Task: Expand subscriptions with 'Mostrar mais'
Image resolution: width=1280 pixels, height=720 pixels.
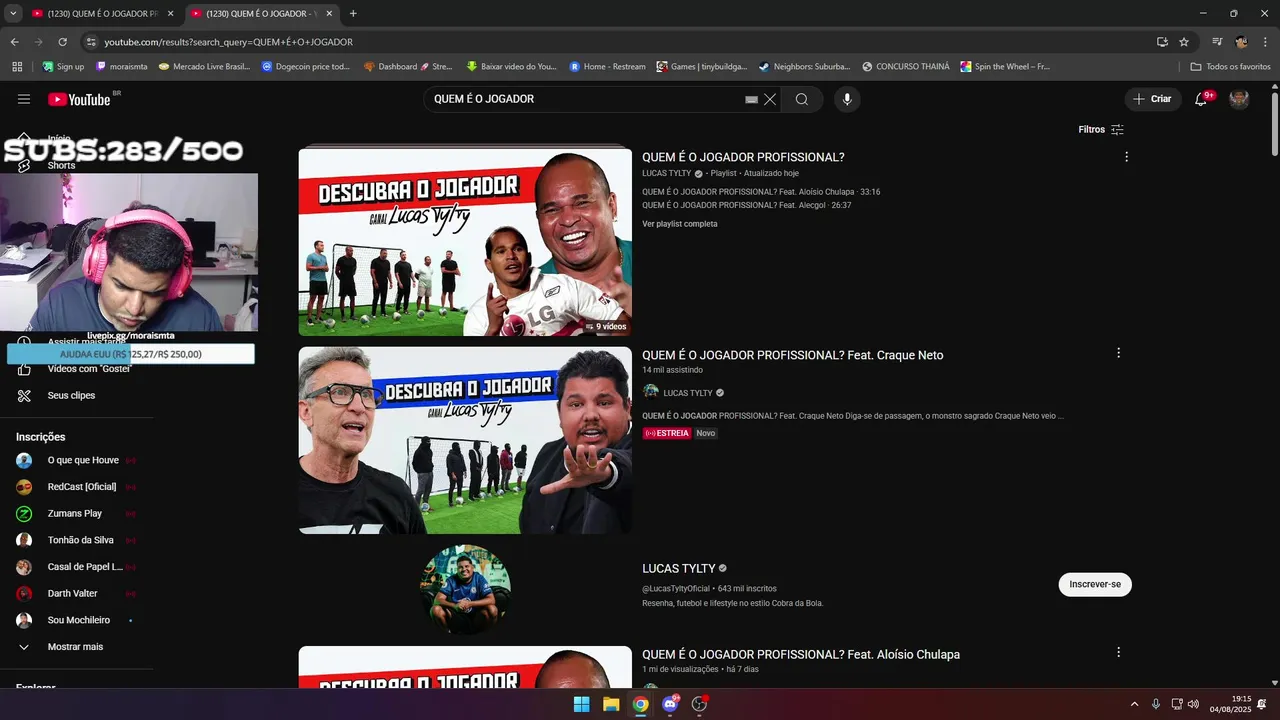Action: tap(76, 647)
